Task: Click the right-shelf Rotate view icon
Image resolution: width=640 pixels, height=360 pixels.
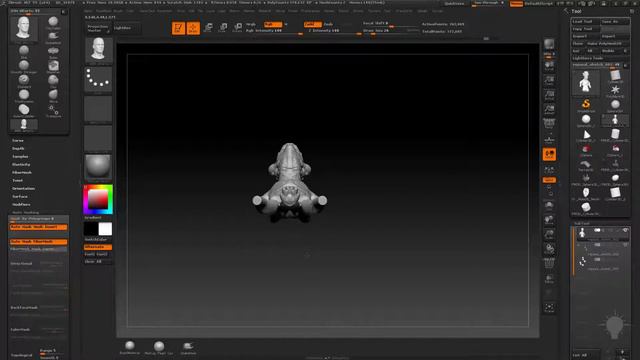Action: 549,249
